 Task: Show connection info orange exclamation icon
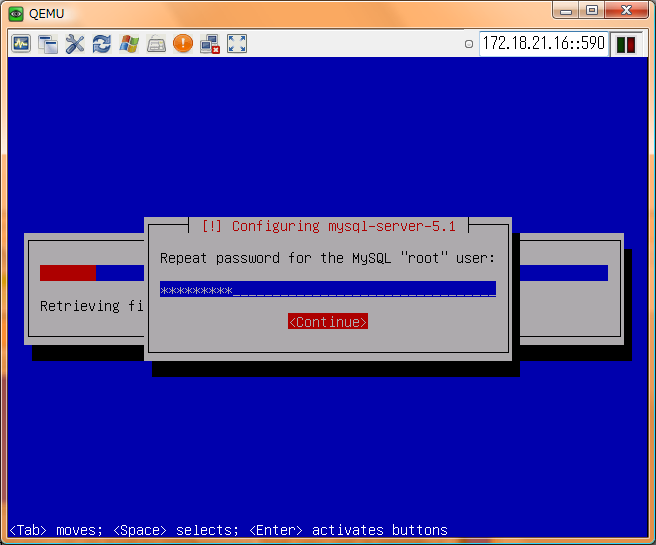point(183,43)
